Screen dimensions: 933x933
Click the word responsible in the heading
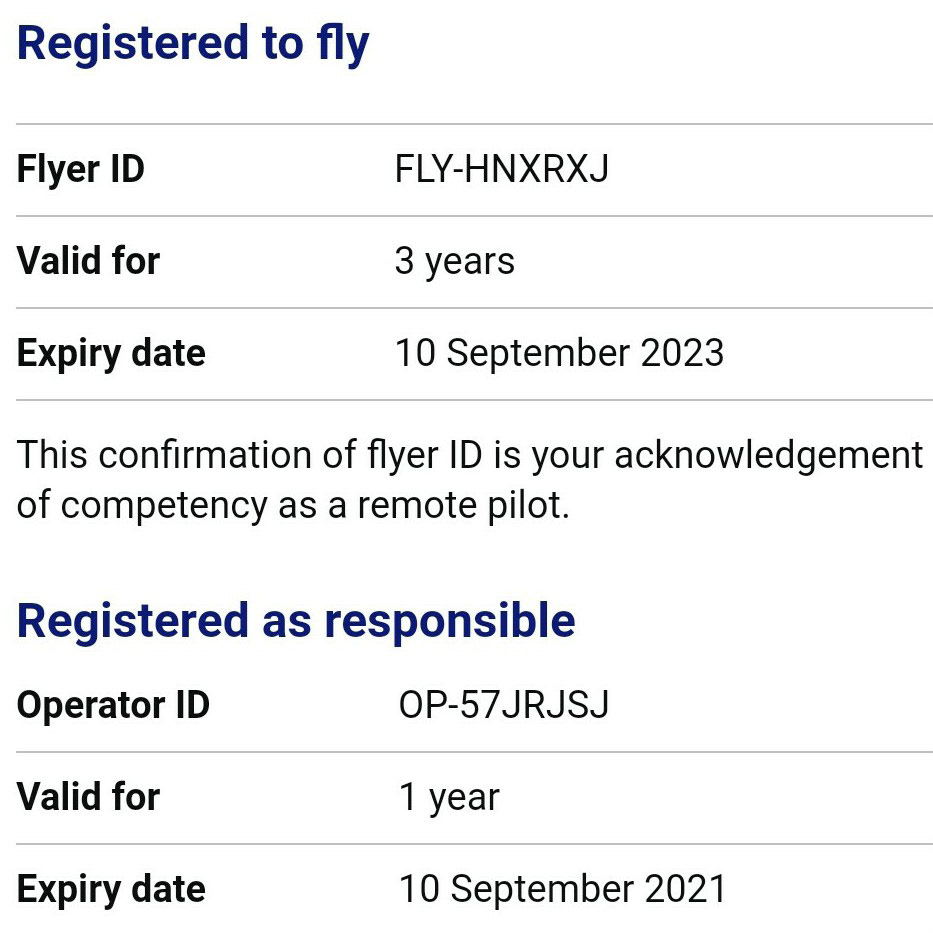coord(450,622)
